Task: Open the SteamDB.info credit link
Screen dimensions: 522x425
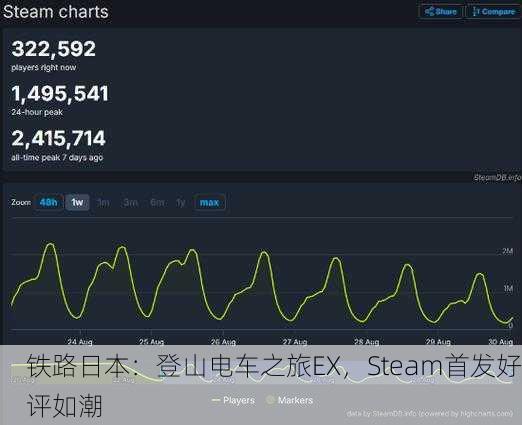Action: [x=498, y=177]
